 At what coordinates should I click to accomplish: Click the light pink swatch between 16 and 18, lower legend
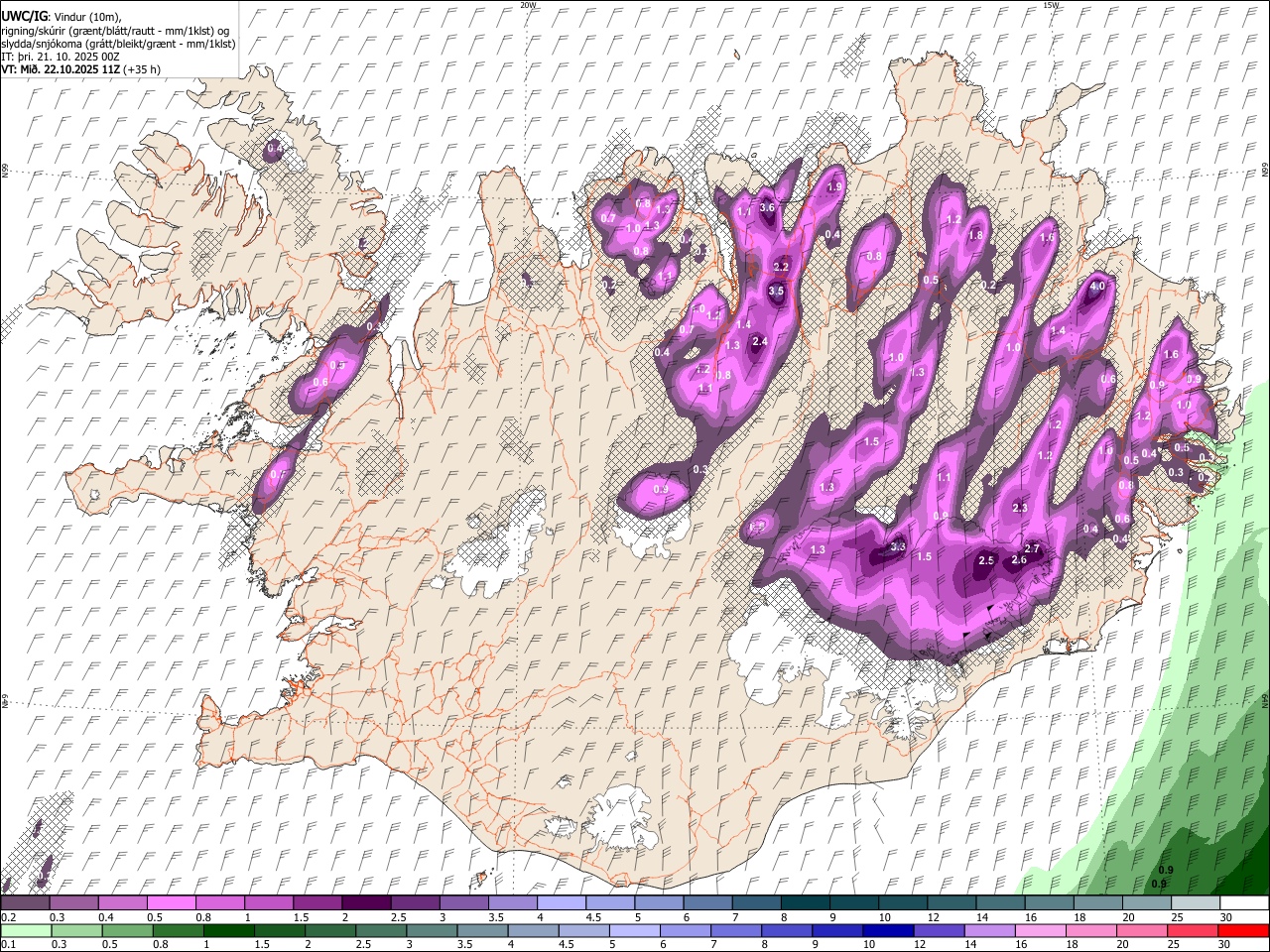(1040, 931)
